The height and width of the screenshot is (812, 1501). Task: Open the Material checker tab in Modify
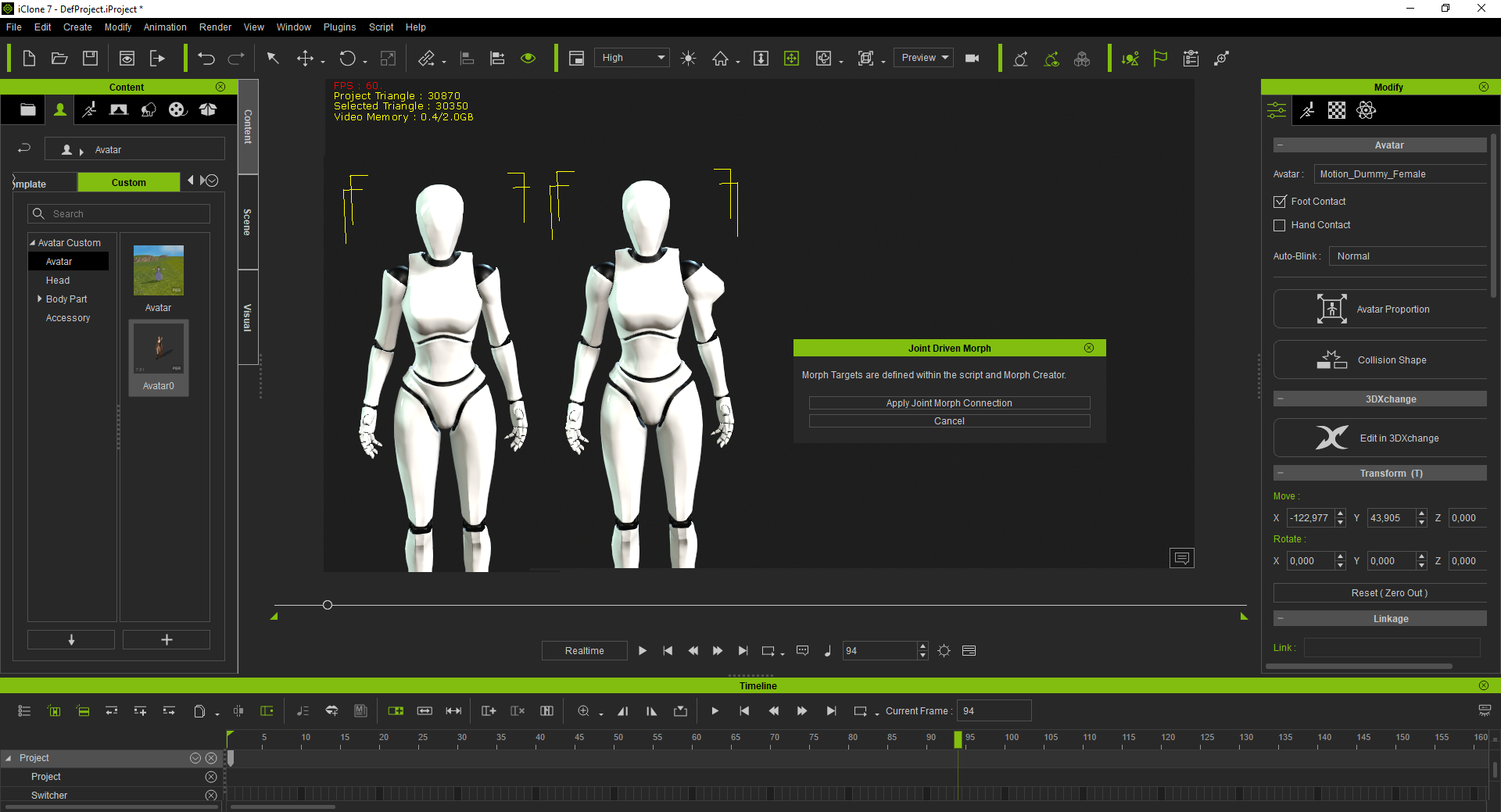point(1337,110)
